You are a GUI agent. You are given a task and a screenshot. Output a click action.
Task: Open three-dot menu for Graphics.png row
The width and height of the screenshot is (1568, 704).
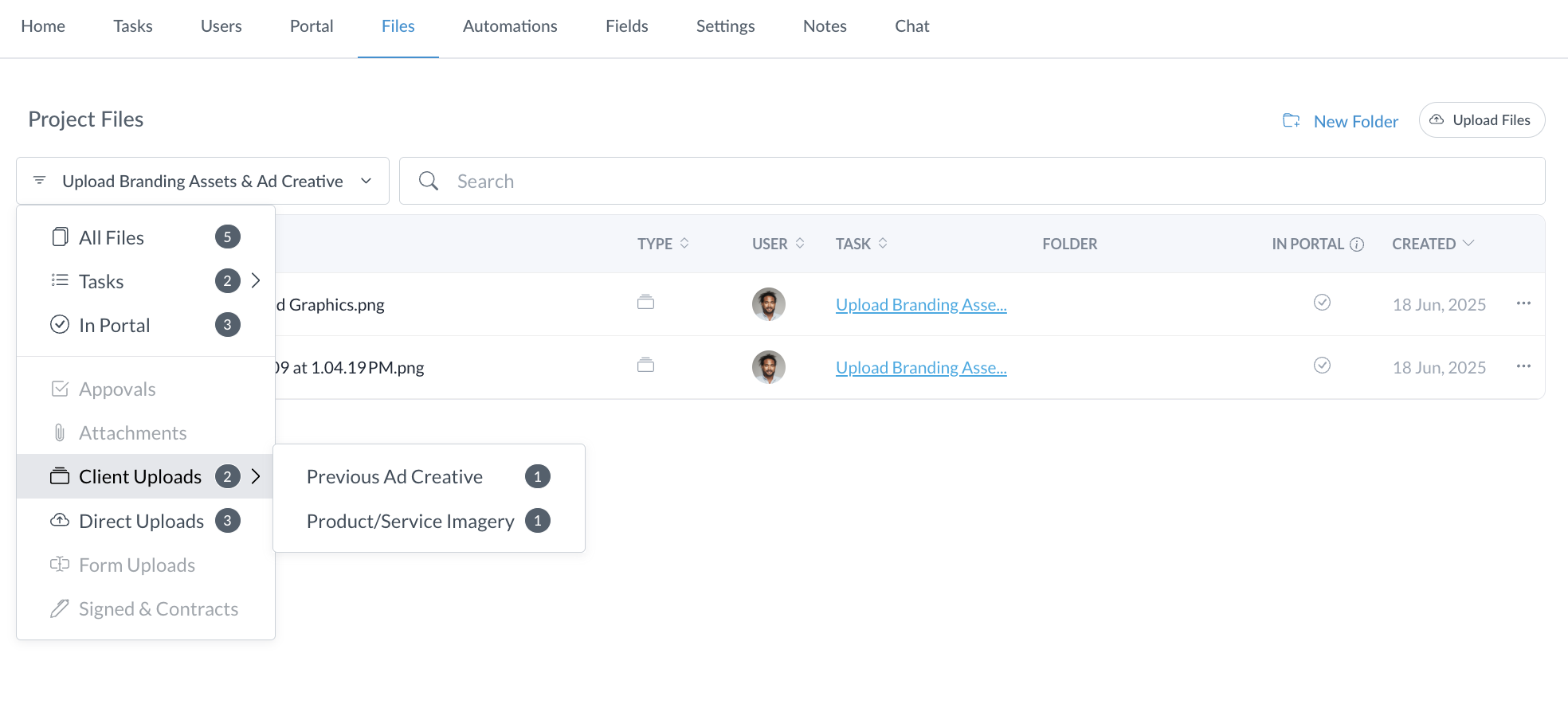pyautogui.click(x=1523, y=303)
